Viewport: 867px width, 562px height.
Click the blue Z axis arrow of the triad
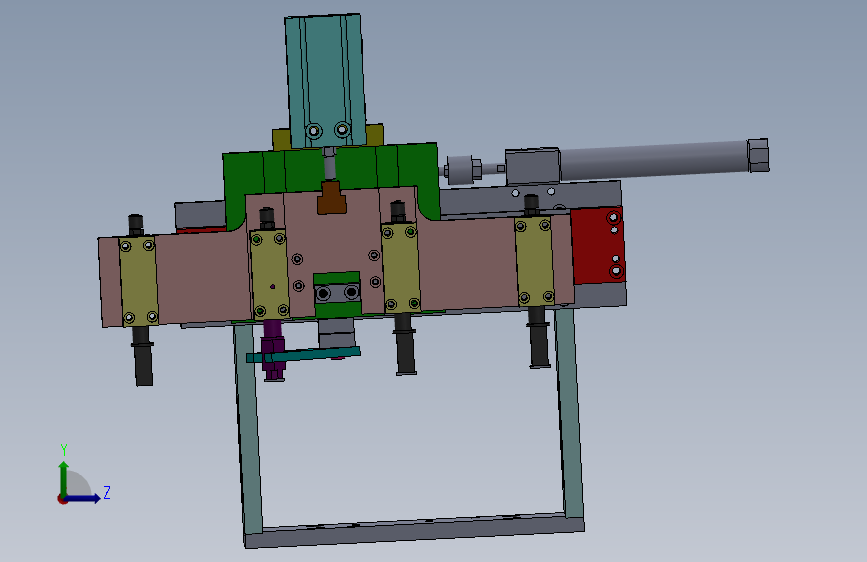83,498
